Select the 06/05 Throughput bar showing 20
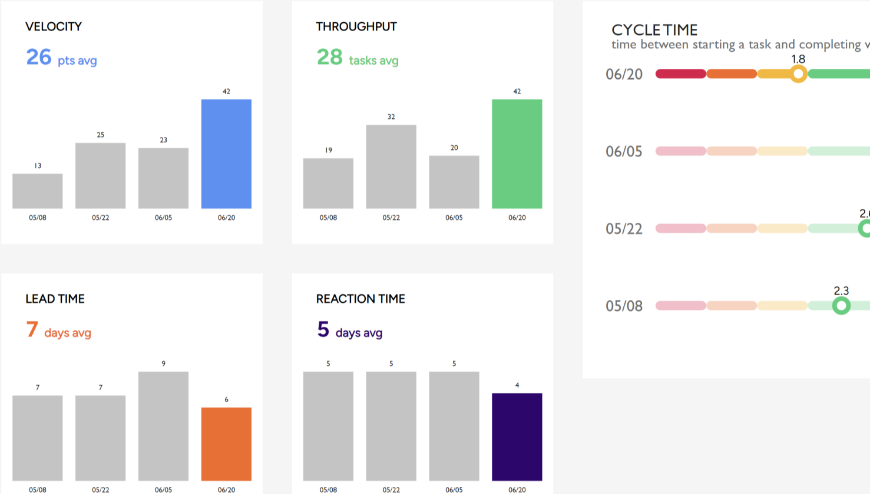Viewport: 870px width, 494px height. [x=454, y=182]
